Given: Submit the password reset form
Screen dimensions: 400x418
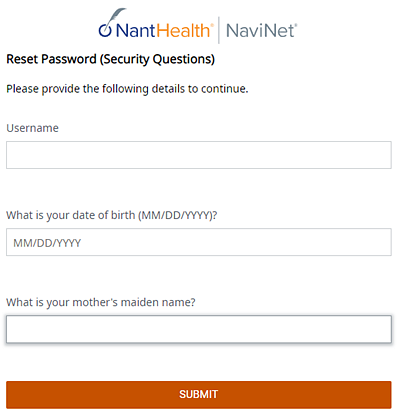Looking at the screenshot, I should click(x=199, y=395).
